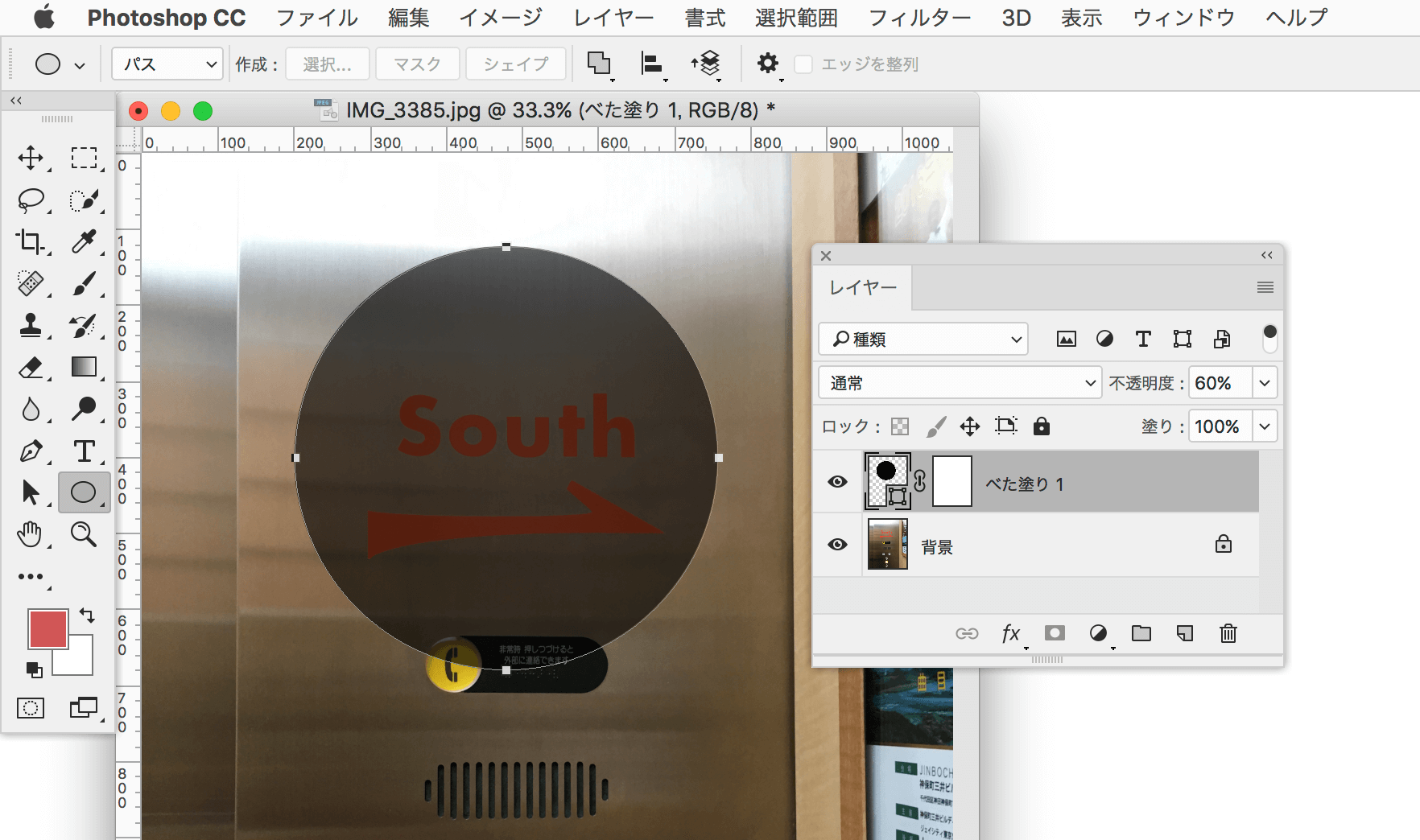This screenshot has height=840, width=1420.
Task: Select the Rectangular Marquee tool
Action: tap(84, 158)
